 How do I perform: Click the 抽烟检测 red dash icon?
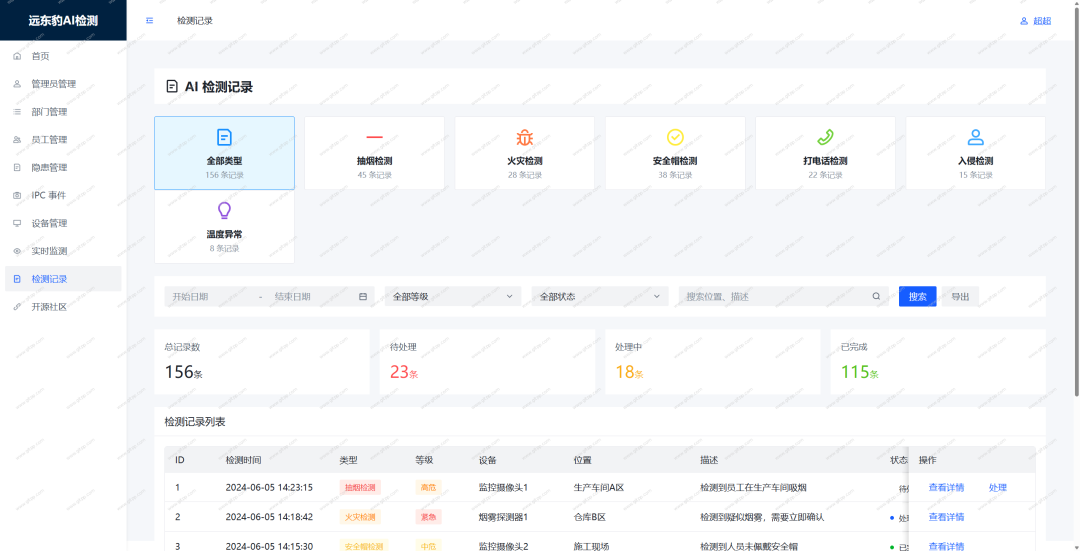click(375, 137)
